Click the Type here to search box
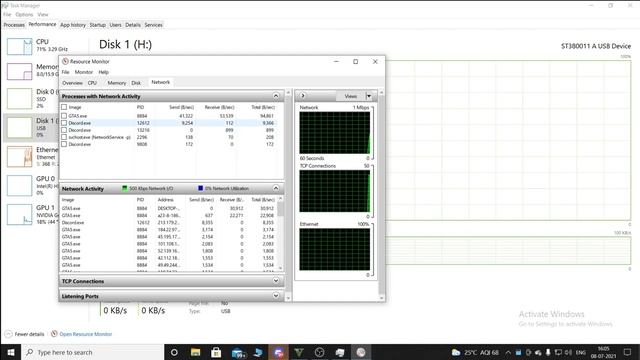The image size is (640, 360). point(92,352)
